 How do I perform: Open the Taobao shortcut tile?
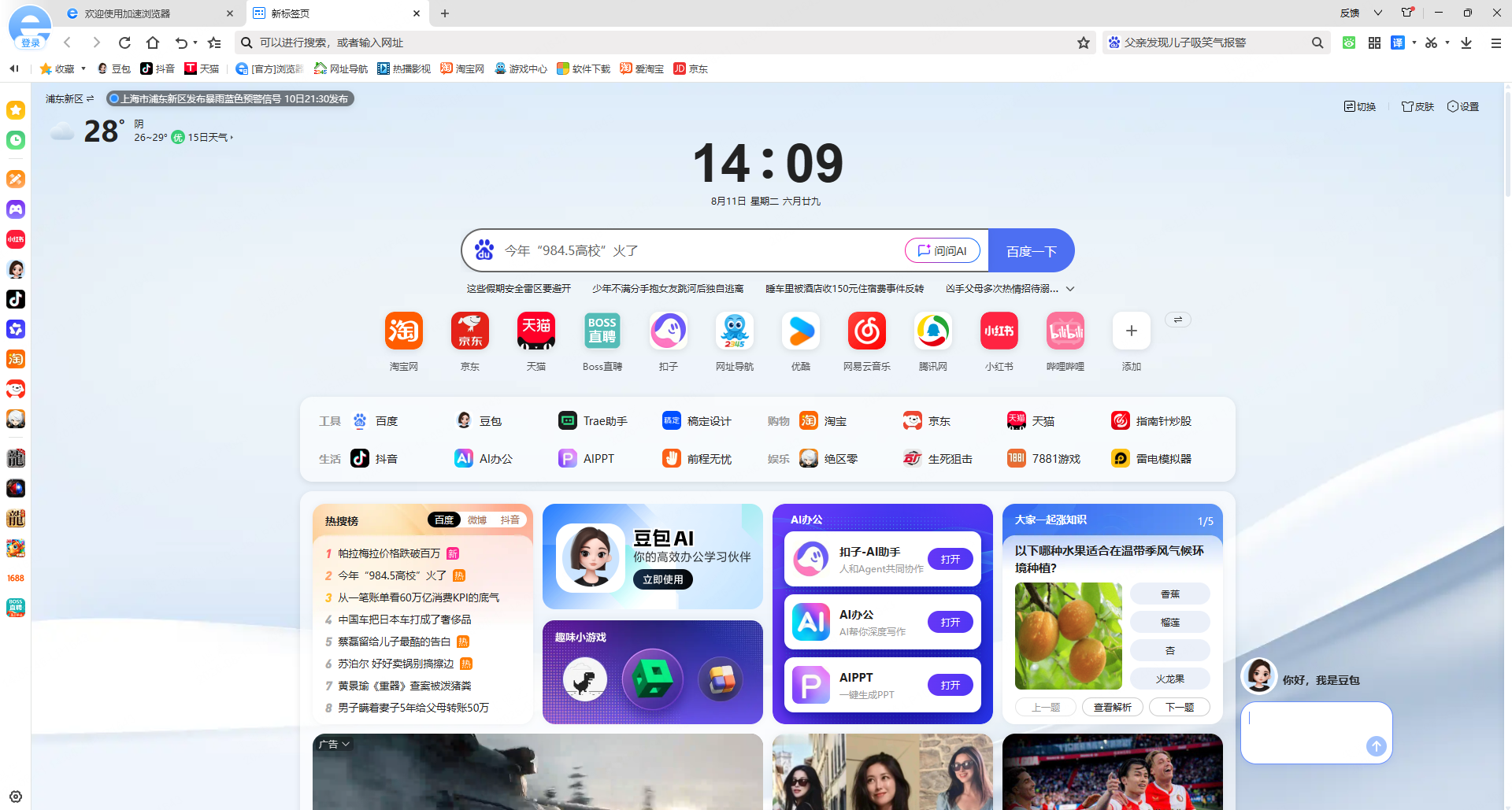tap(403, 331)
